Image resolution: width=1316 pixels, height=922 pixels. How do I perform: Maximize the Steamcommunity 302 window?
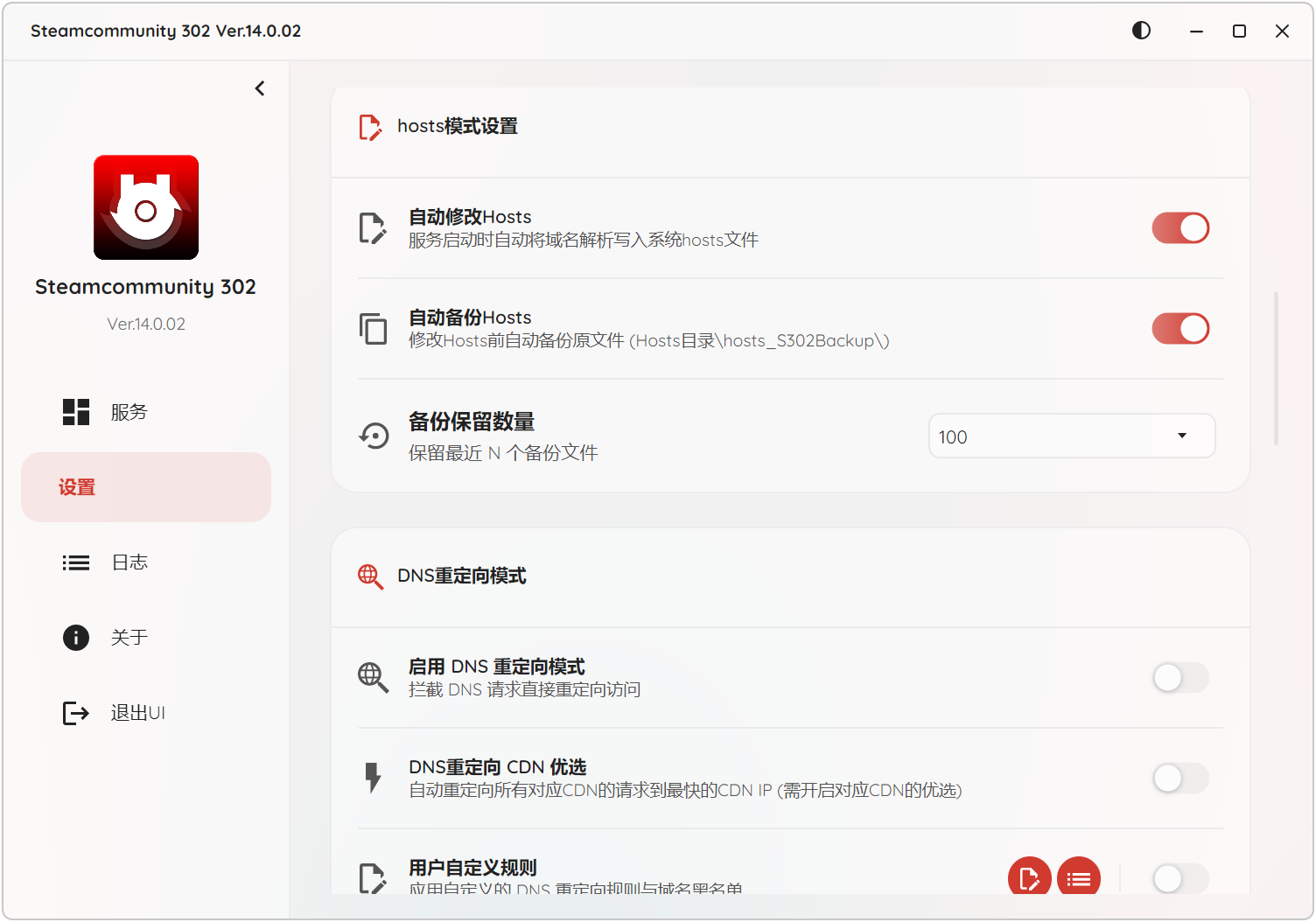tap(1239, 31)
